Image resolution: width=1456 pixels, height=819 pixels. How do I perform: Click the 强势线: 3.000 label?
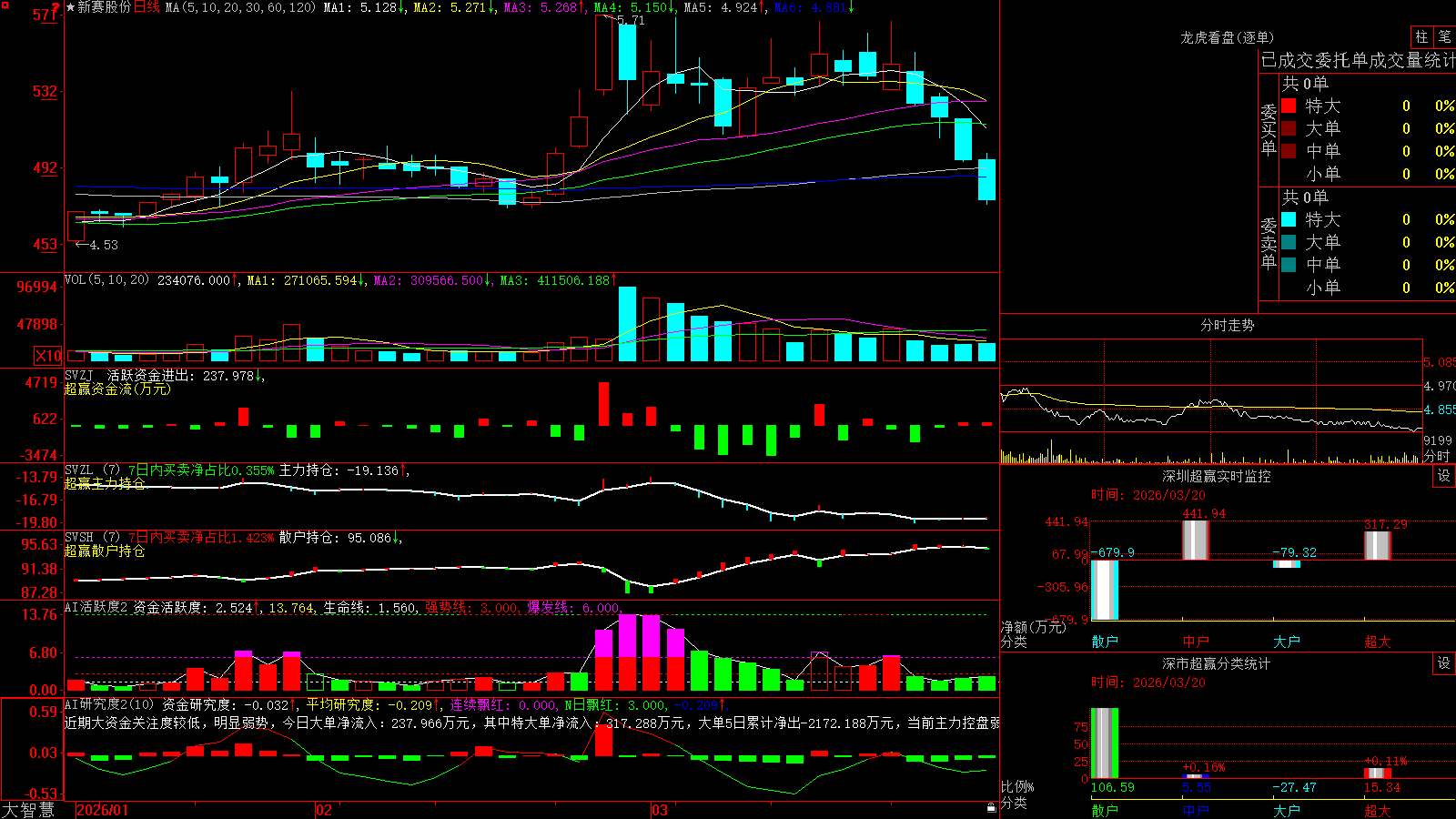pos(472,607)
